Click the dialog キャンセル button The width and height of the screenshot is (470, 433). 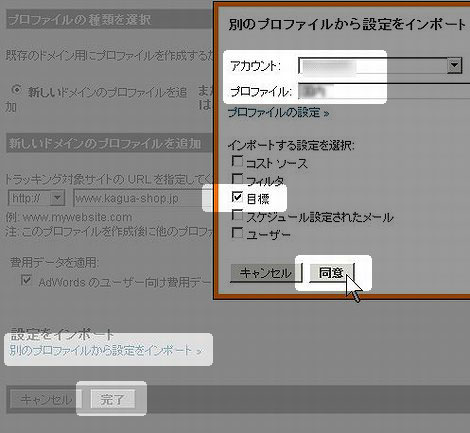pos(266,273)
